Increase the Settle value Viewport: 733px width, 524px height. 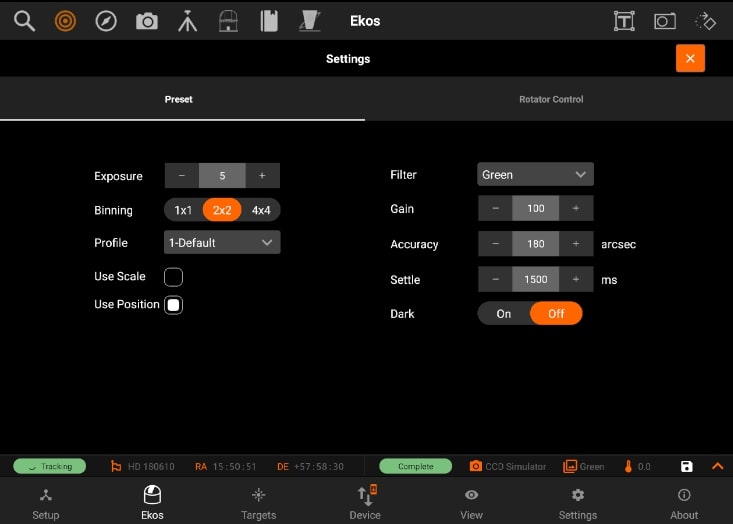pos(576,279)
